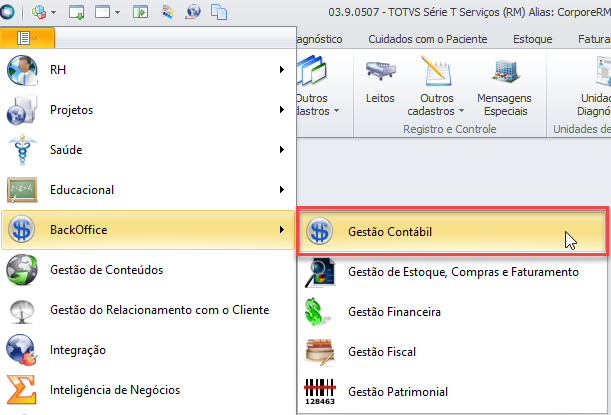Click the RH person icon
Image resolution: width=611 pixels, height=415 pixels.
pyautogui.click(x=22, y=70)
